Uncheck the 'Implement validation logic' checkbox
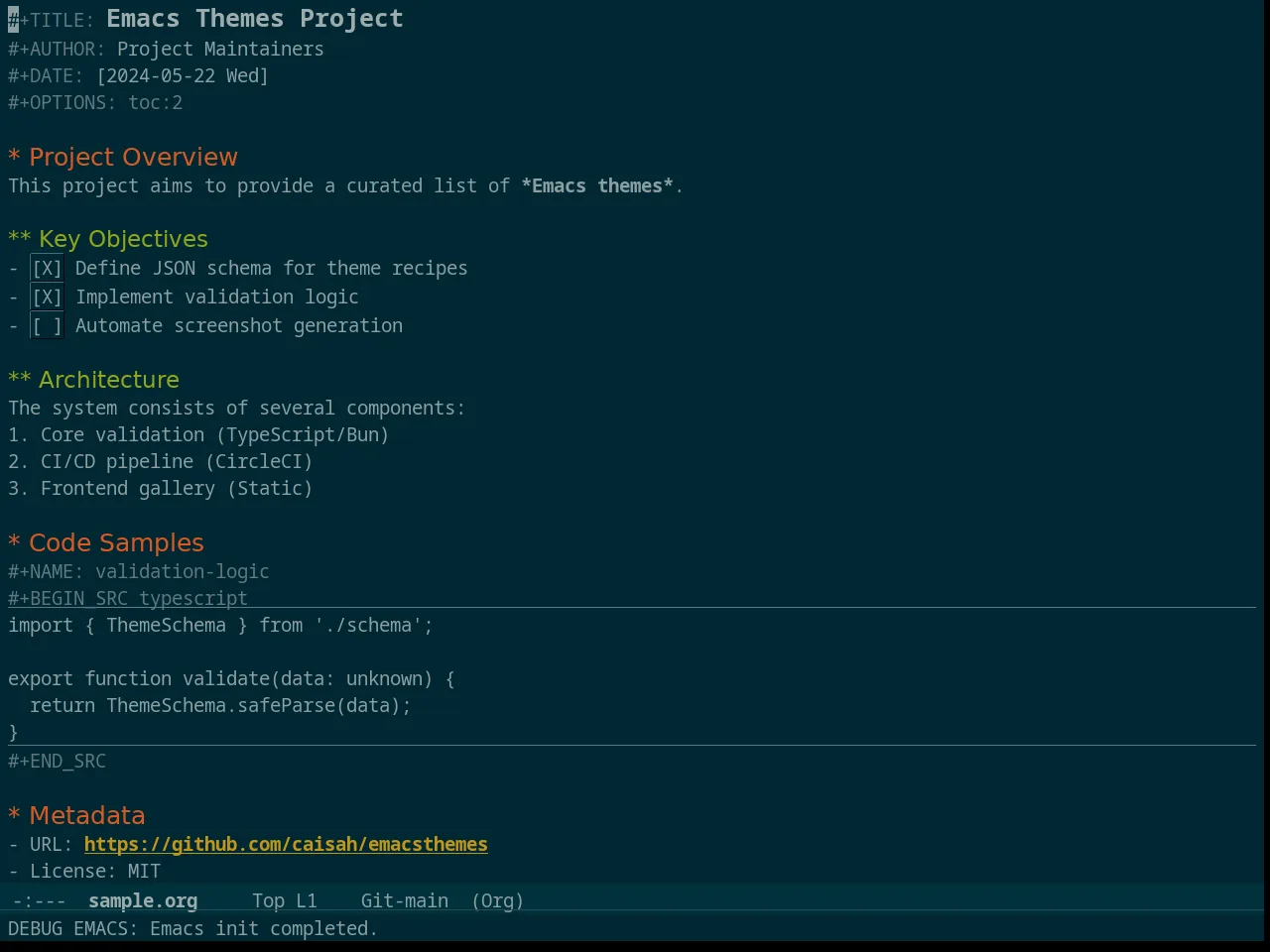Image resolution: width=1270 pixels, height=952 pixels. (x=47, y=297)
